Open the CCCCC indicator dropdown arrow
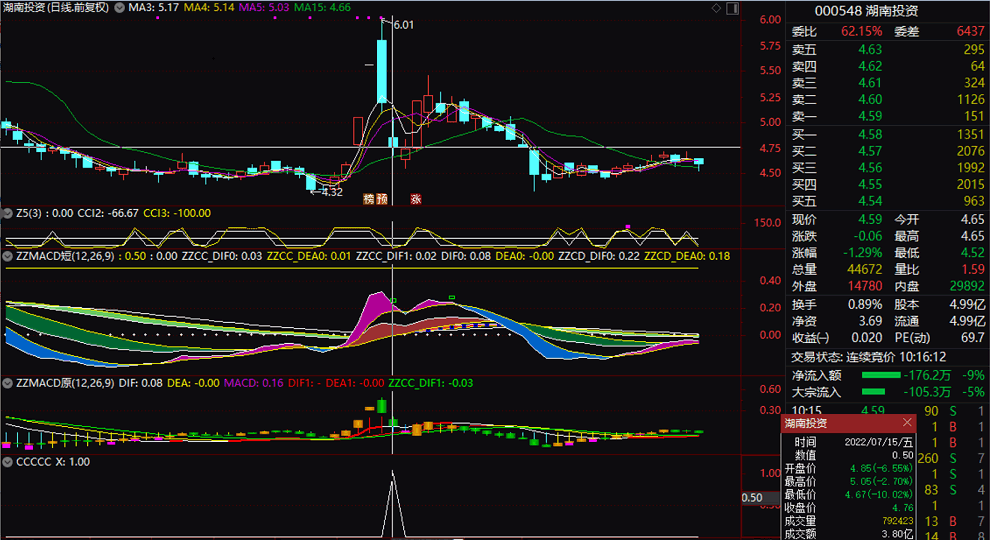990x540 pixels. [x=8, y=462]
